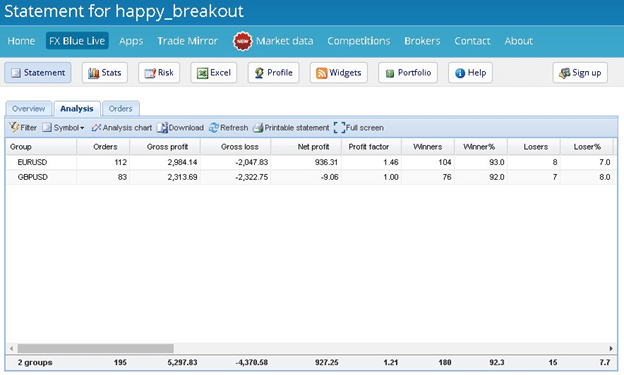Click GBPUSD orders count 83

[x=122, y=177]
